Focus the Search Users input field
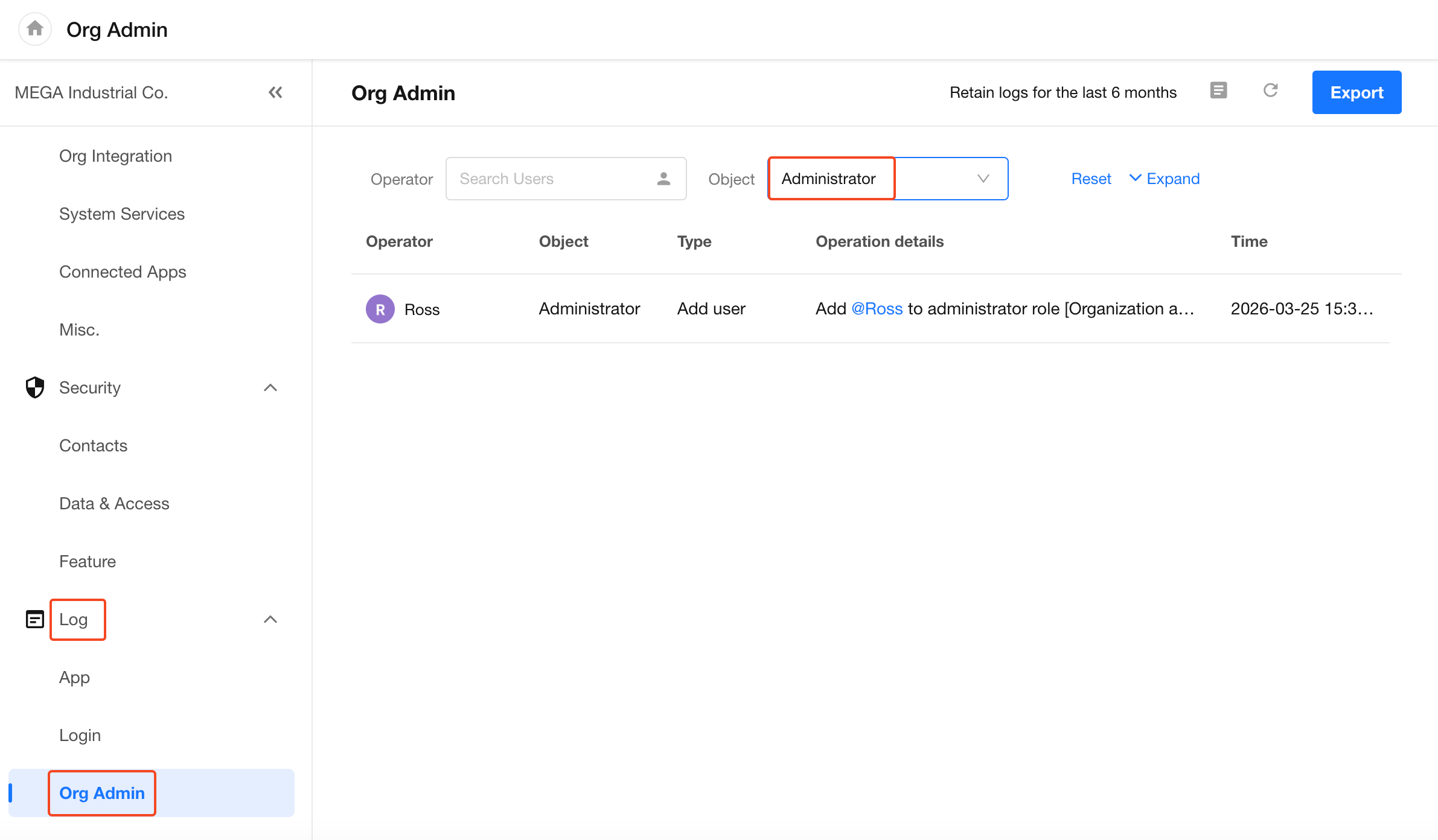Image resolution: width=1438 pixels, height=840 pixels. click(x=549, y=179)
